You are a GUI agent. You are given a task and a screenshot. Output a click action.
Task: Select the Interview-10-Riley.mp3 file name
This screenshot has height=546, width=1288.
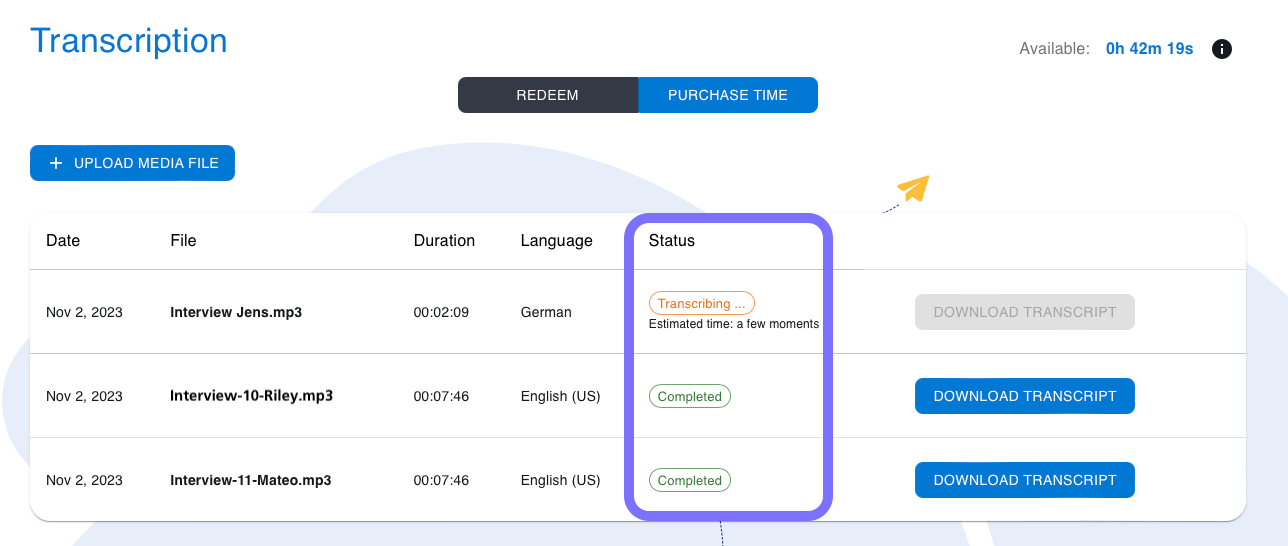[x=251, y=396]
